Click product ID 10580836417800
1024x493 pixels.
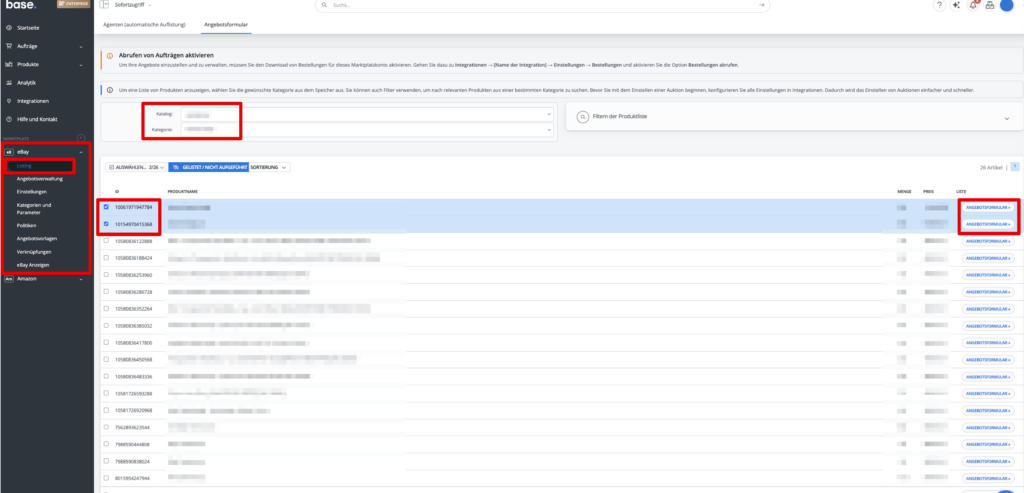coord(133,343)
